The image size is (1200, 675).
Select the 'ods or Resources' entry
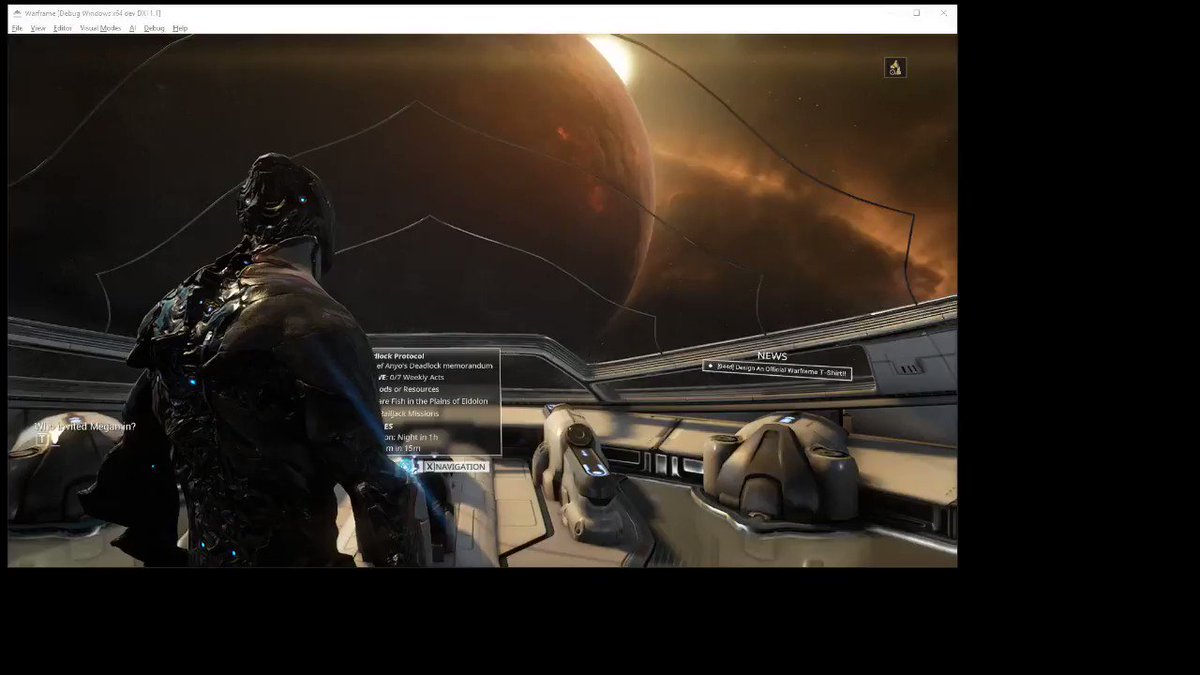[407, 389]
